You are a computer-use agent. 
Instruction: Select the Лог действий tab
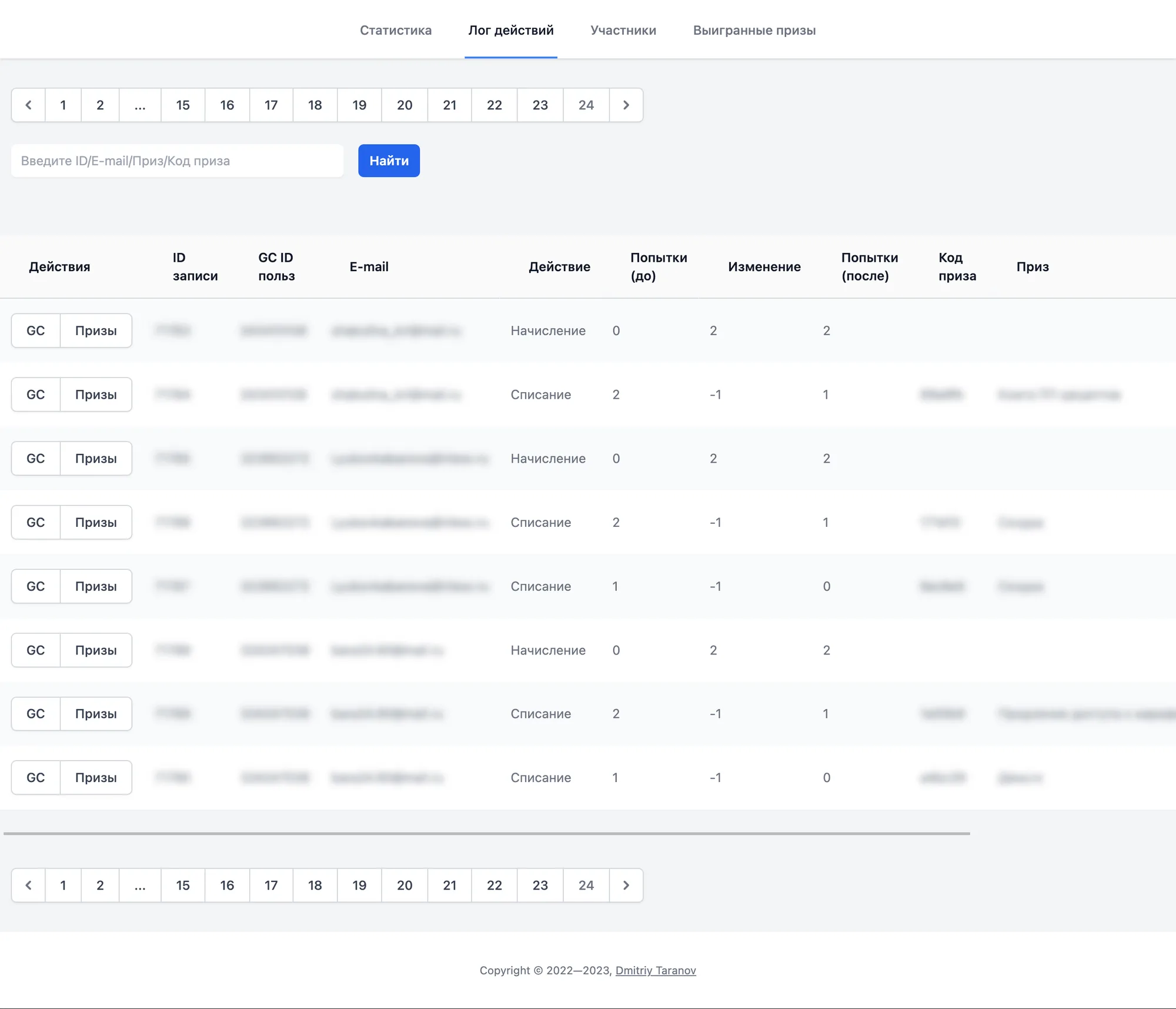pos(511,30)
